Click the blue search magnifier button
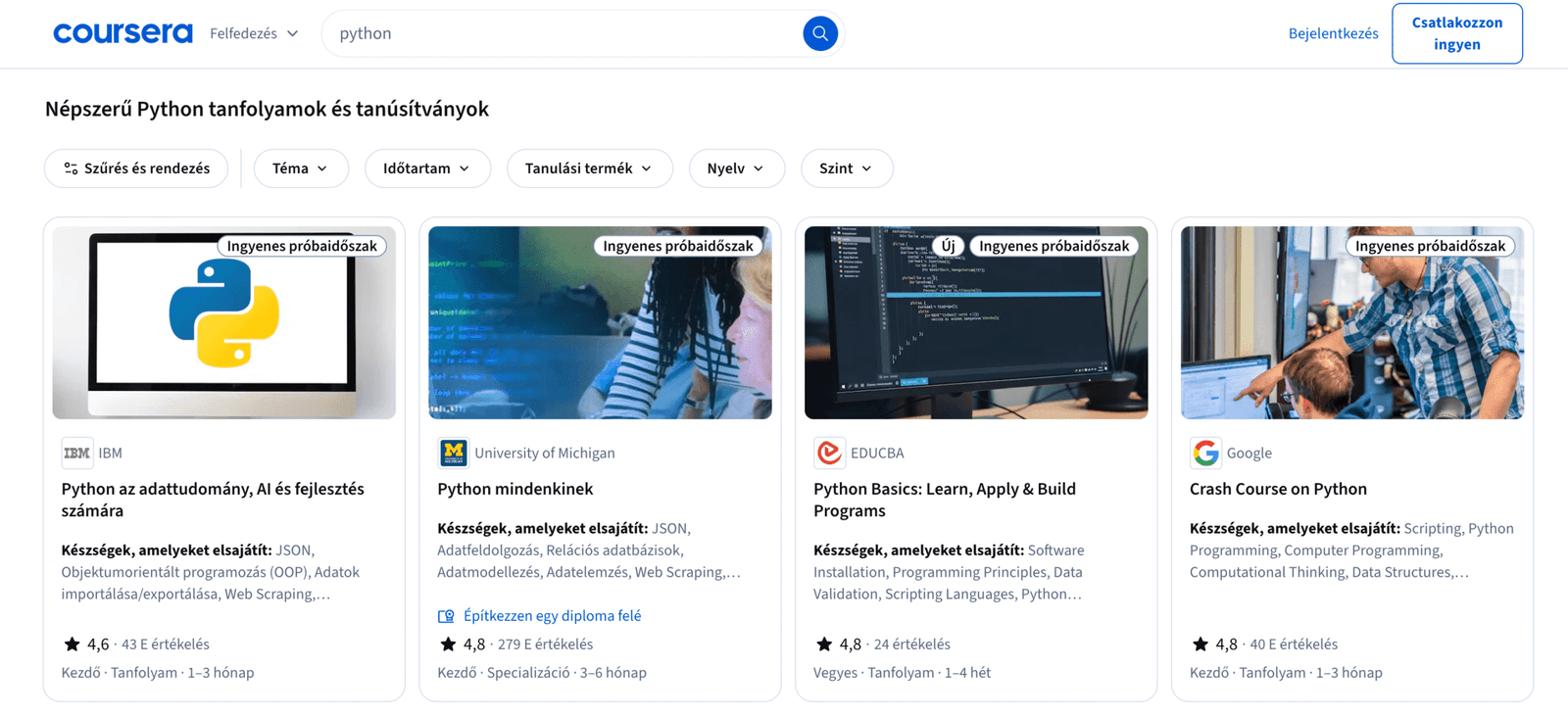The height and width of the screenshot is (716, 1568). 820,33
